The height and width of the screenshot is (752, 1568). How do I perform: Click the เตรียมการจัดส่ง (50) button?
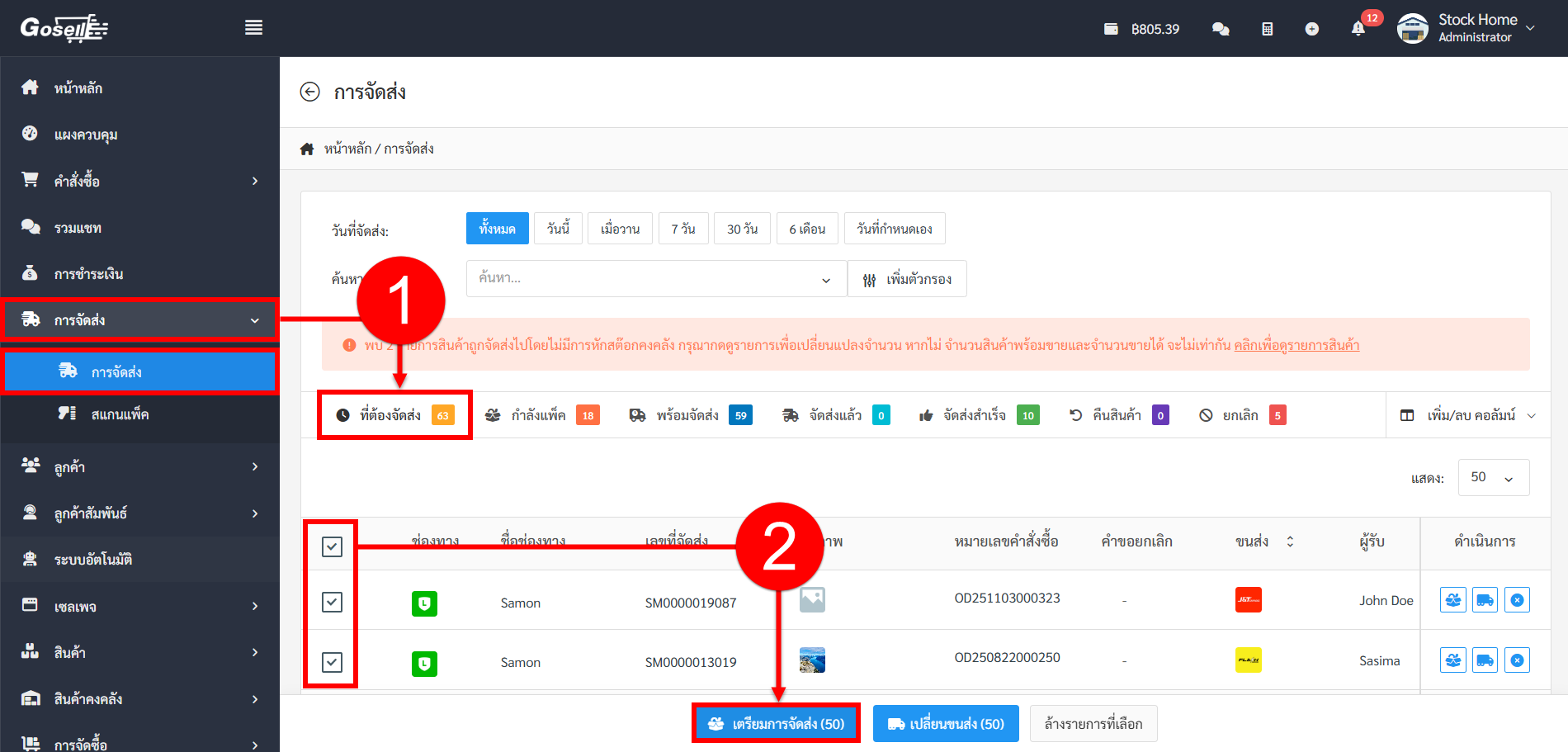(x=776, y=724)
